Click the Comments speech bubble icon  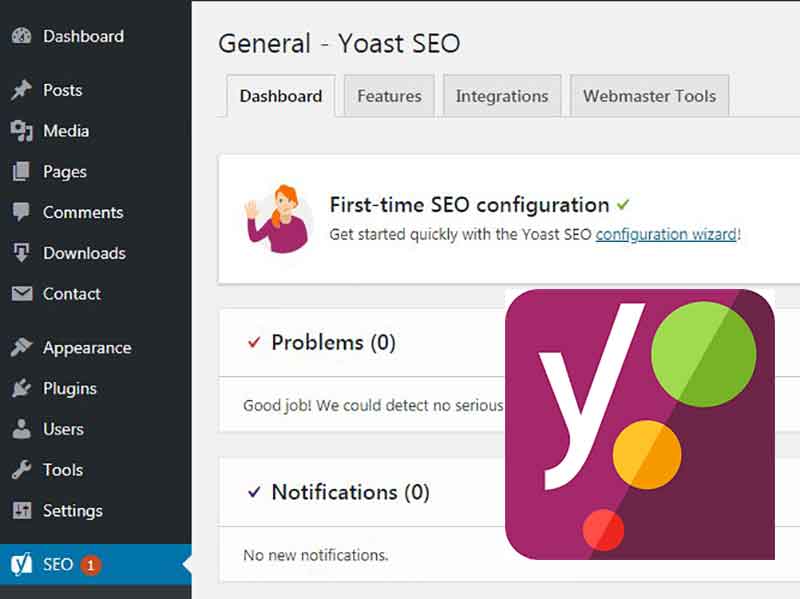pos(21,212)
